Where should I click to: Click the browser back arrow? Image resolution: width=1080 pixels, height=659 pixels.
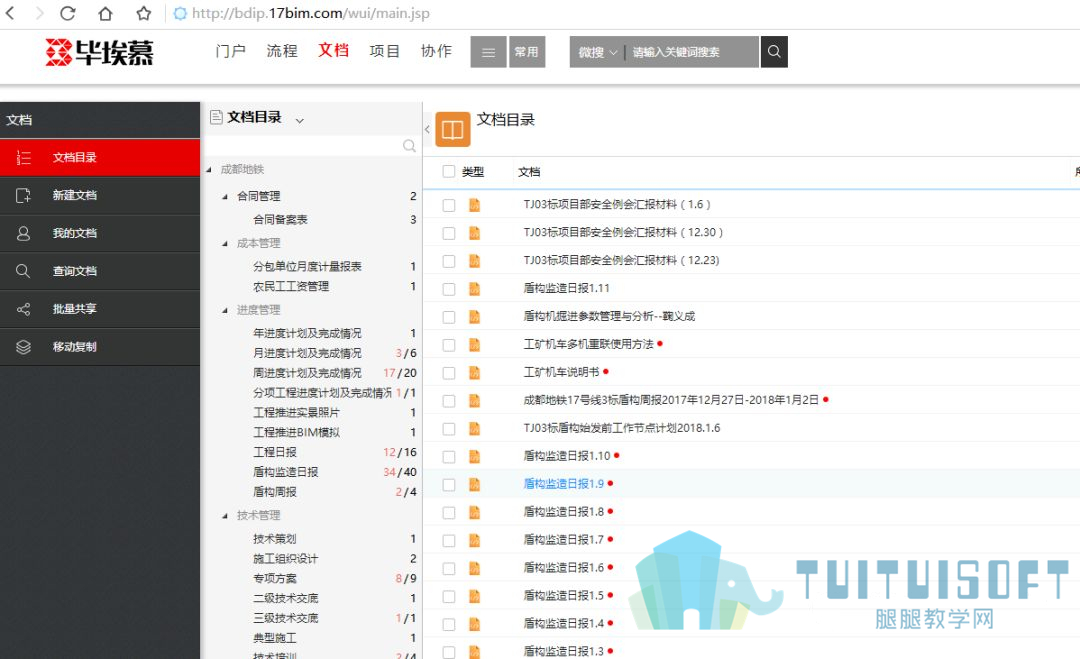click(10, 13)
